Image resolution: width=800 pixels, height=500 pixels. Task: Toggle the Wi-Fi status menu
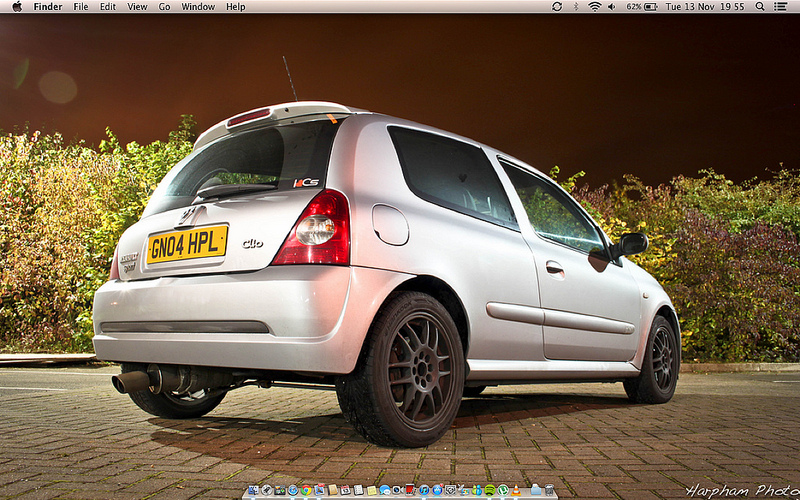click(594, 6)
